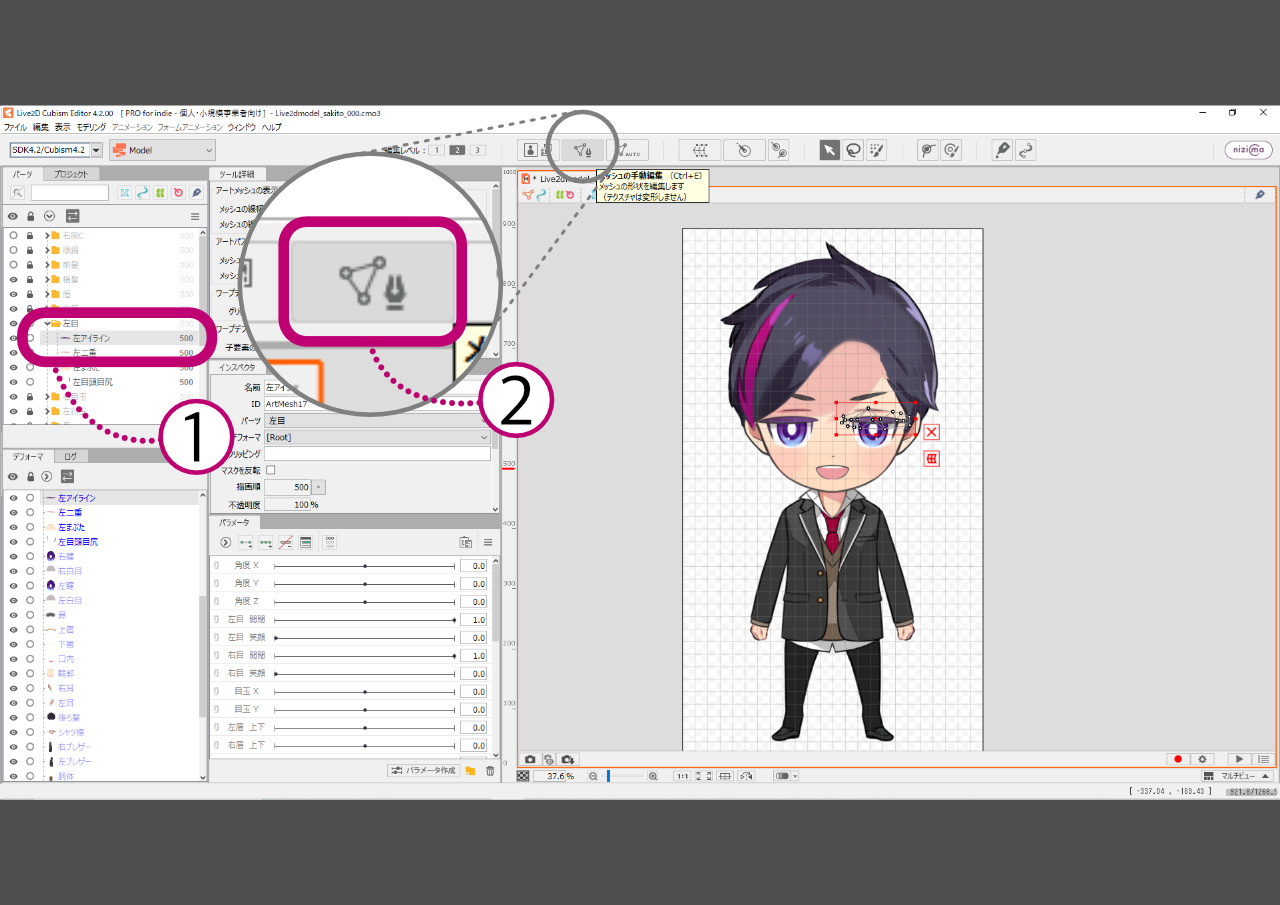Toggle visibility of 後ろ髪 in deformer list
1280x905 pixels.
14,718
